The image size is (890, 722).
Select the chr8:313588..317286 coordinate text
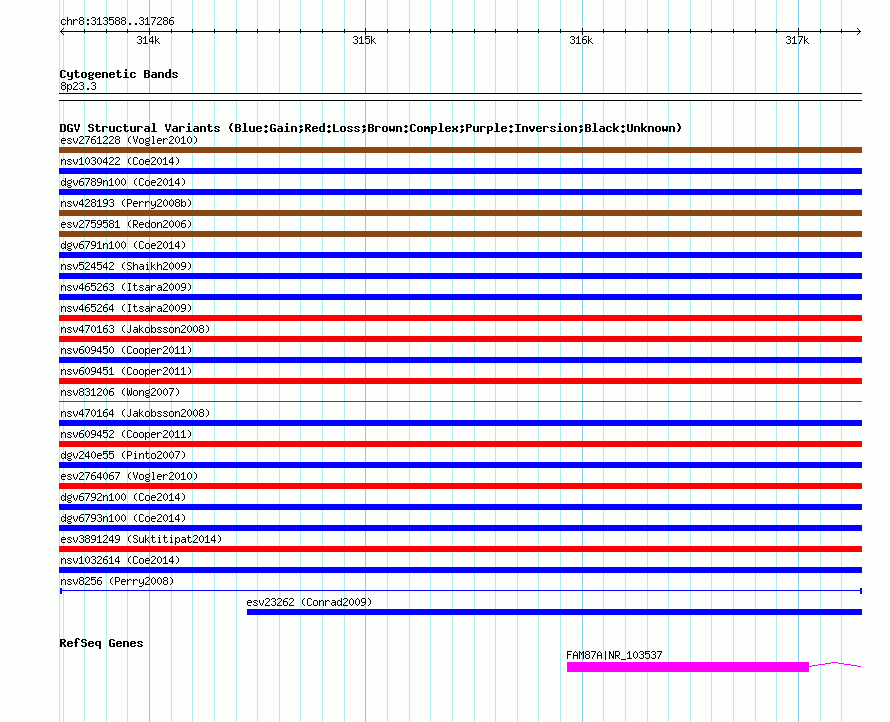click(x=117, y=22)
